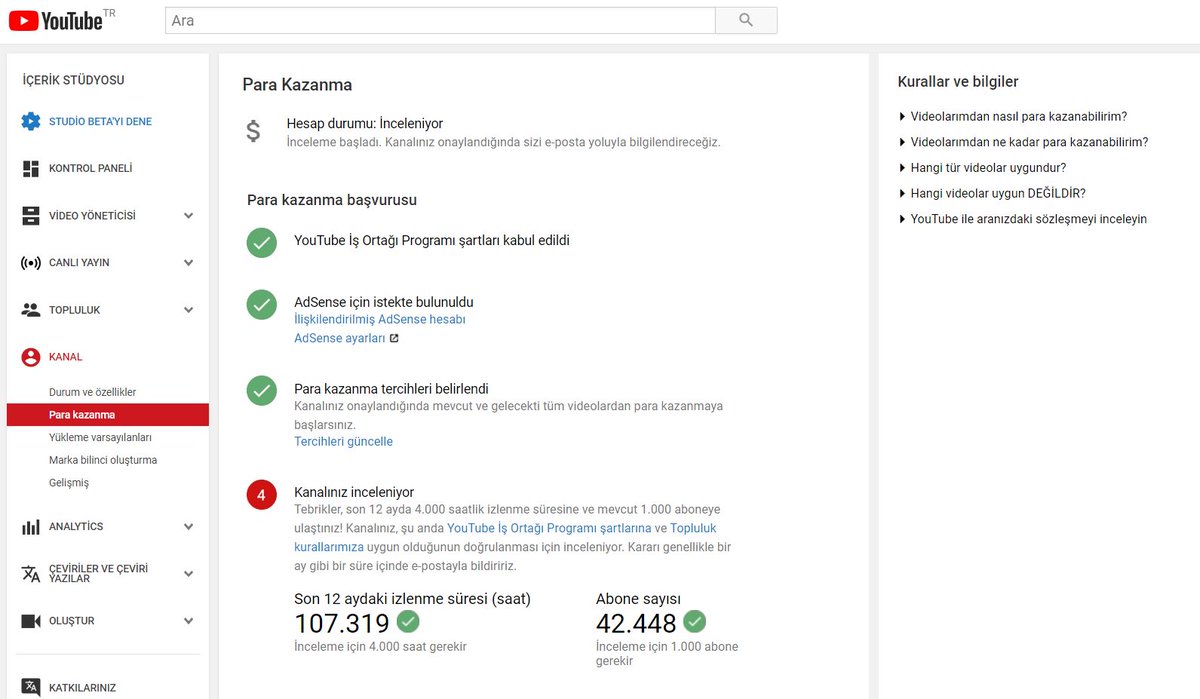The width and height of the screenshot is (1200, 699).
Task: Focus the Ara search field
Action: pyautogui.click(x=440, y=20)
